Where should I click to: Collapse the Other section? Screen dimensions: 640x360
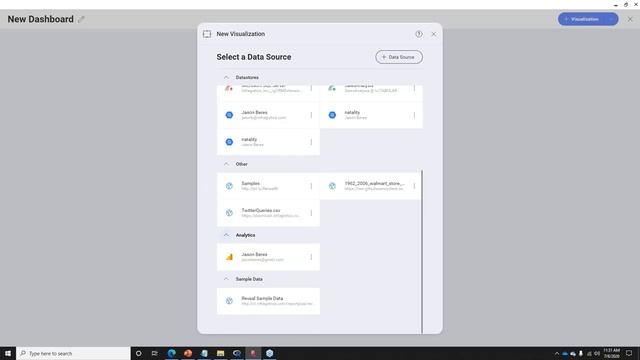pyautogui.click(x=227, y=164)
